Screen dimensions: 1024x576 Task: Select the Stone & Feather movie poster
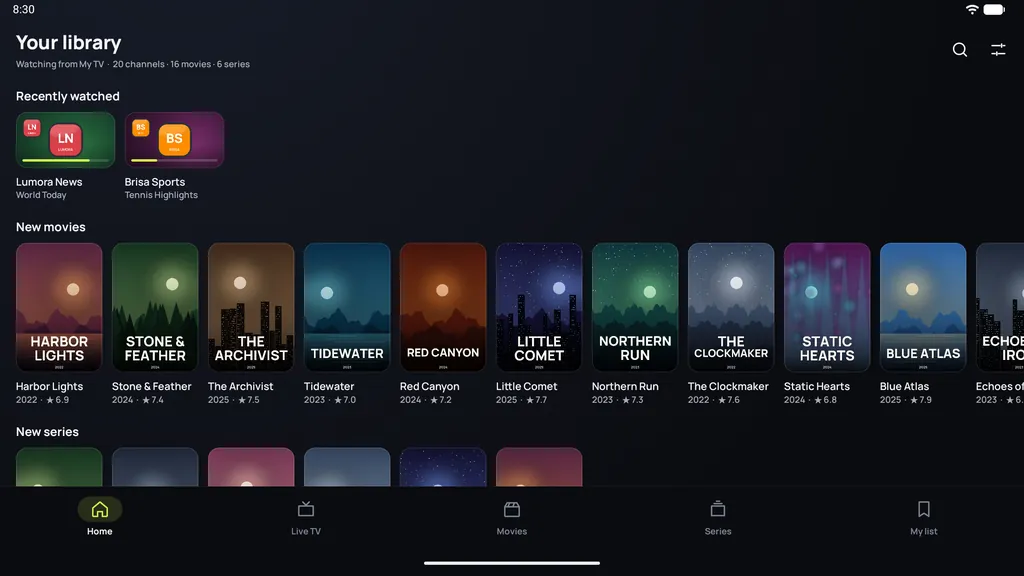155,307
